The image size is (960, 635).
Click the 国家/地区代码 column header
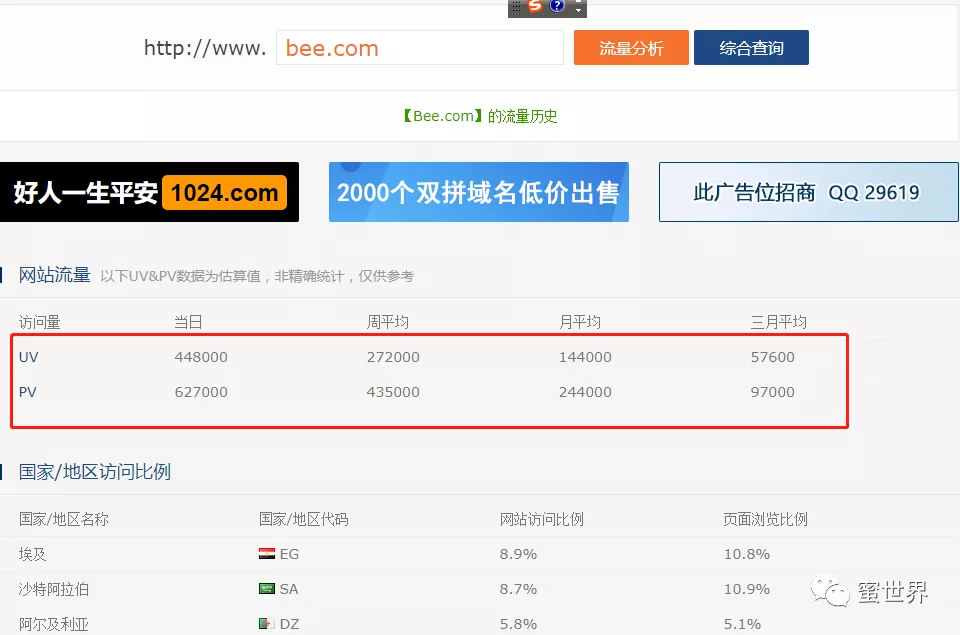point(304,519)
